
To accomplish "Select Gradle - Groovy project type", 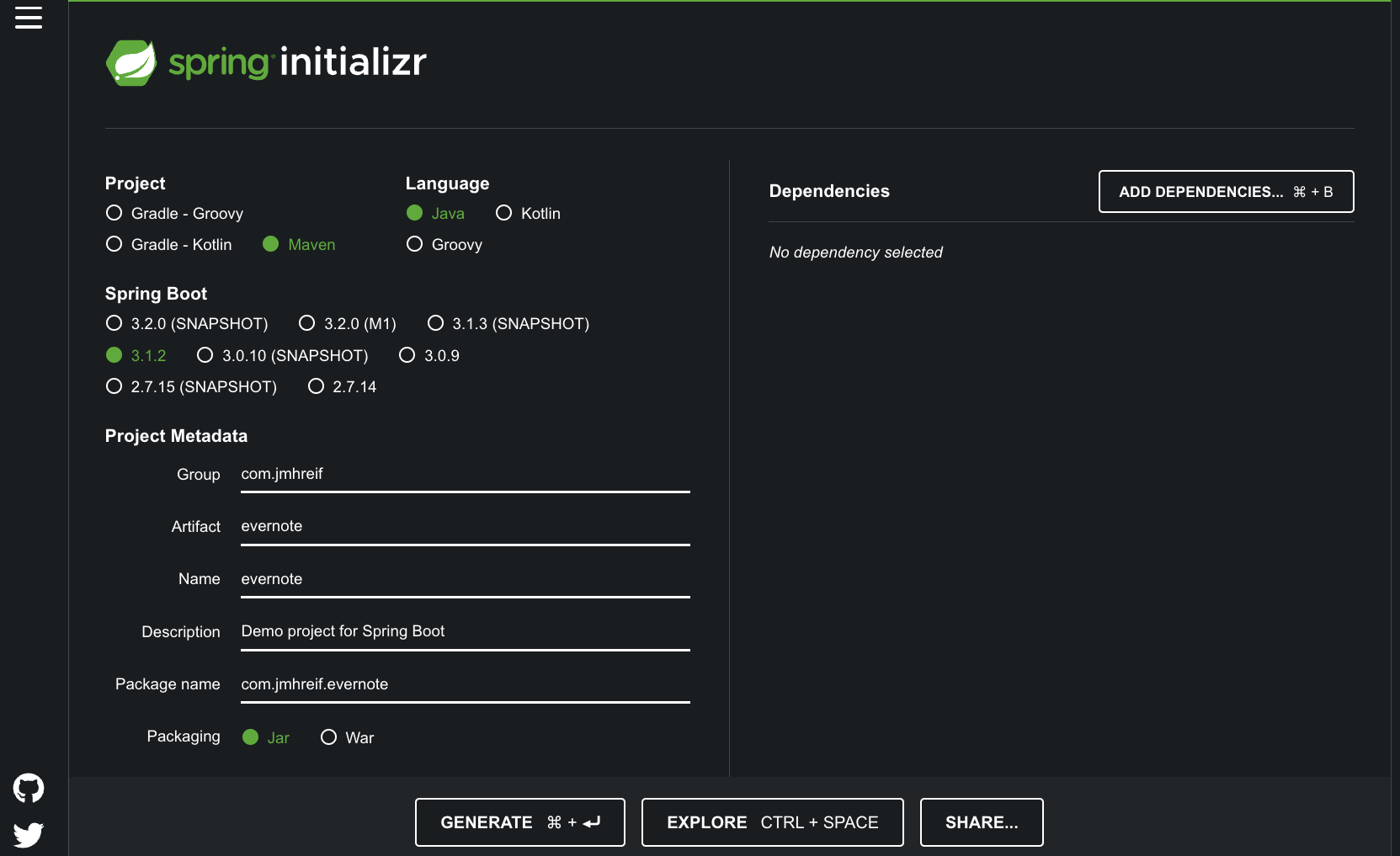I will click(x=174, y=214).
